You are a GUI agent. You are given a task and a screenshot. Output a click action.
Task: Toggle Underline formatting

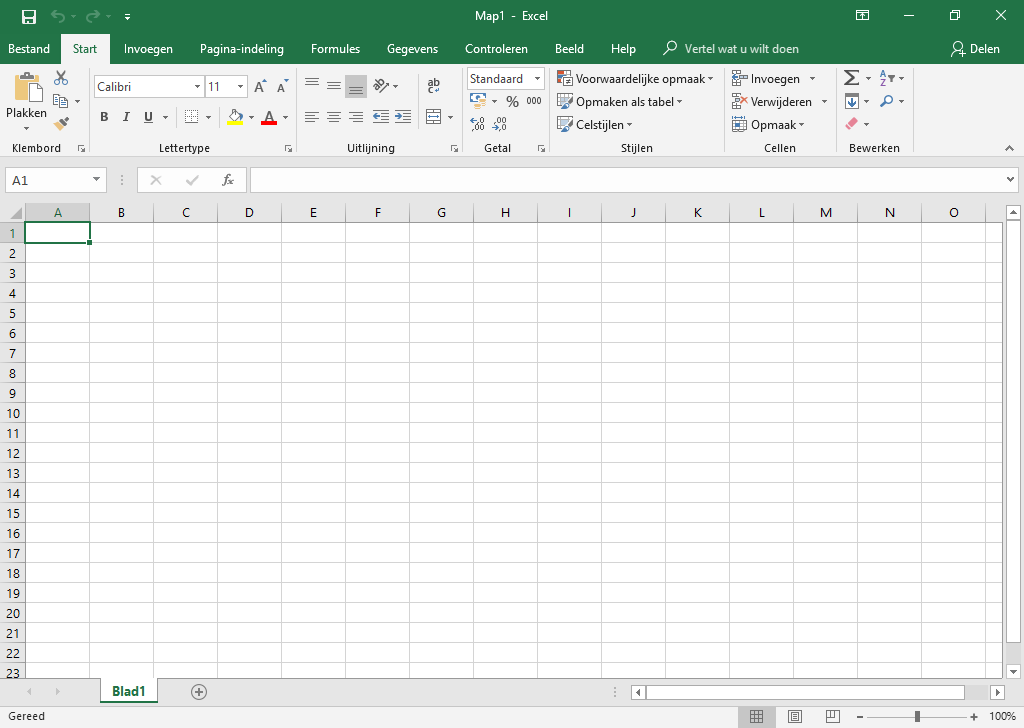coord(148,117)
